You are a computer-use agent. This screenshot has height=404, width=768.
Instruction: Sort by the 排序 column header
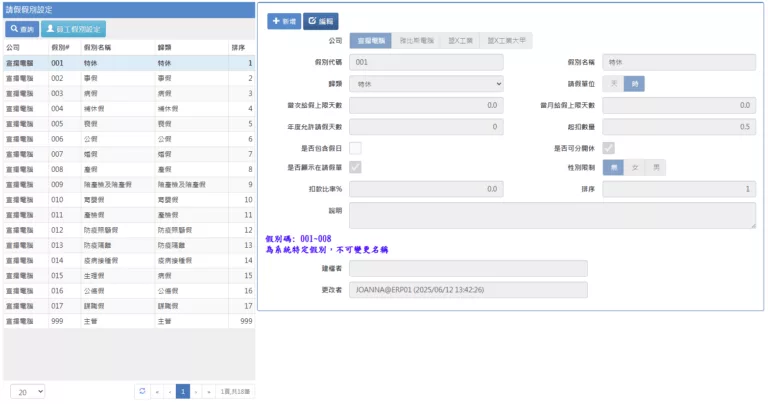click(238, 47)
